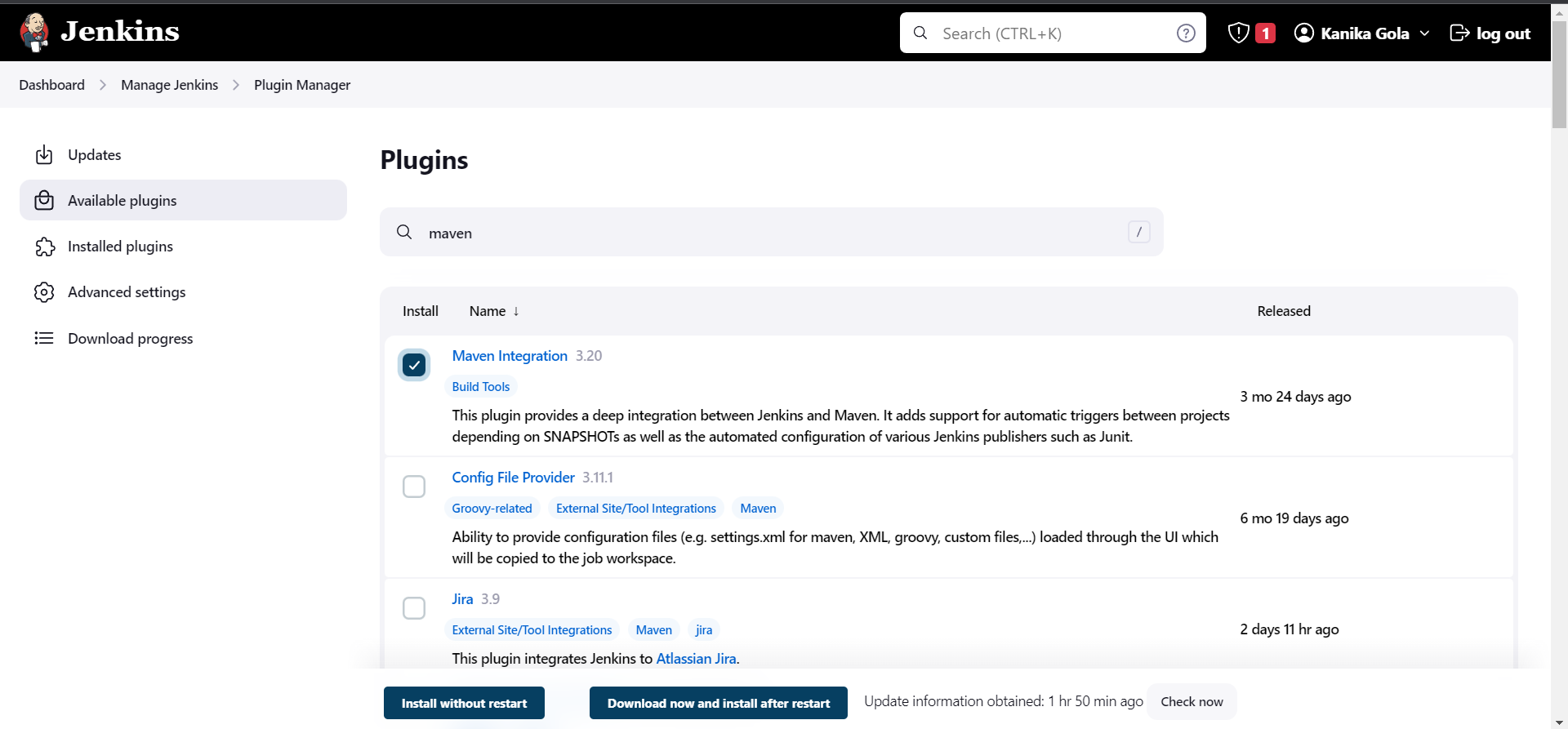Click the Maven tag under Config File Provider

coord(758,509)
